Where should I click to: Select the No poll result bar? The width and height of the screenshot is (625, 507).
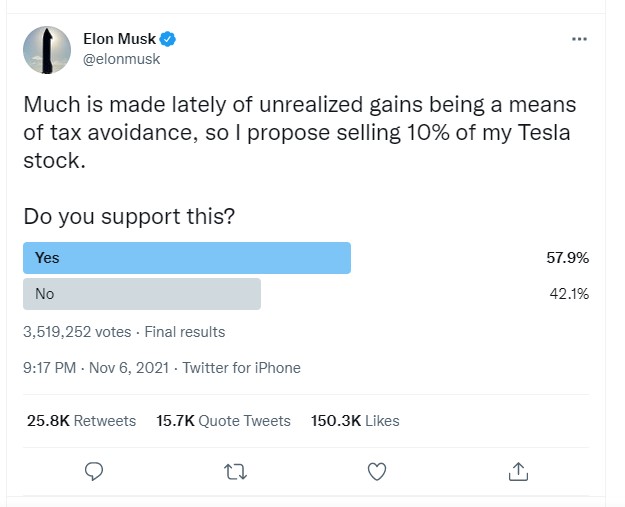[141, 294]
